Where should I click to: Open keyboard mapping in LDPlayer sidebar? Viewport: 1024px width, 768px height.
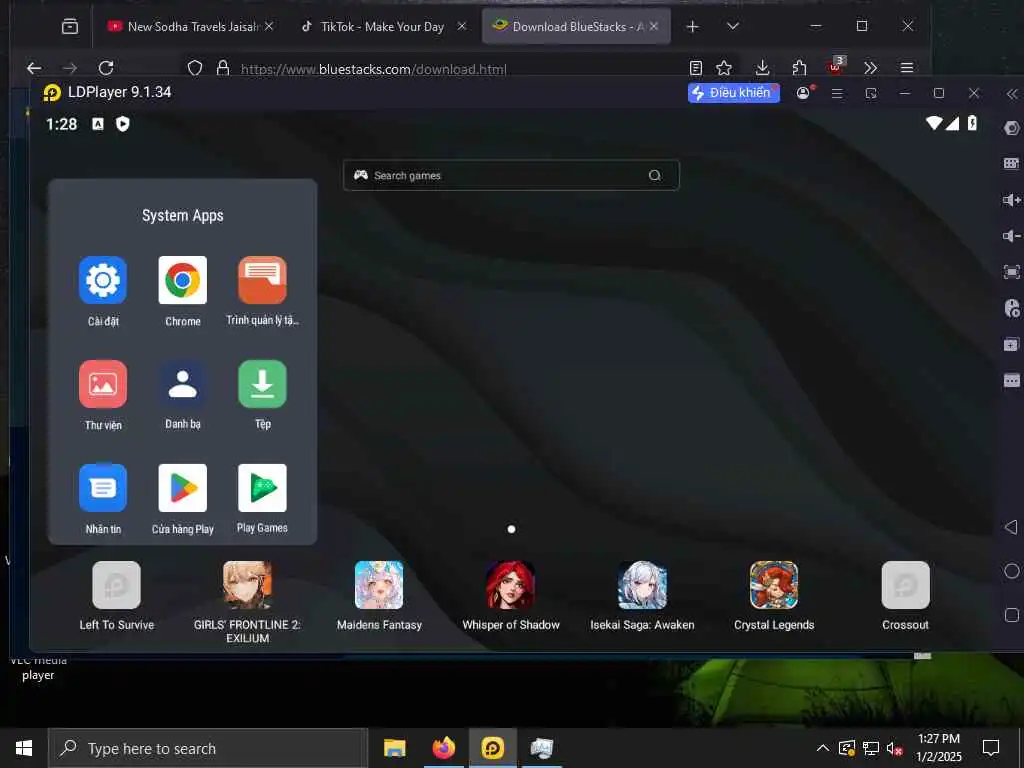1012,163
